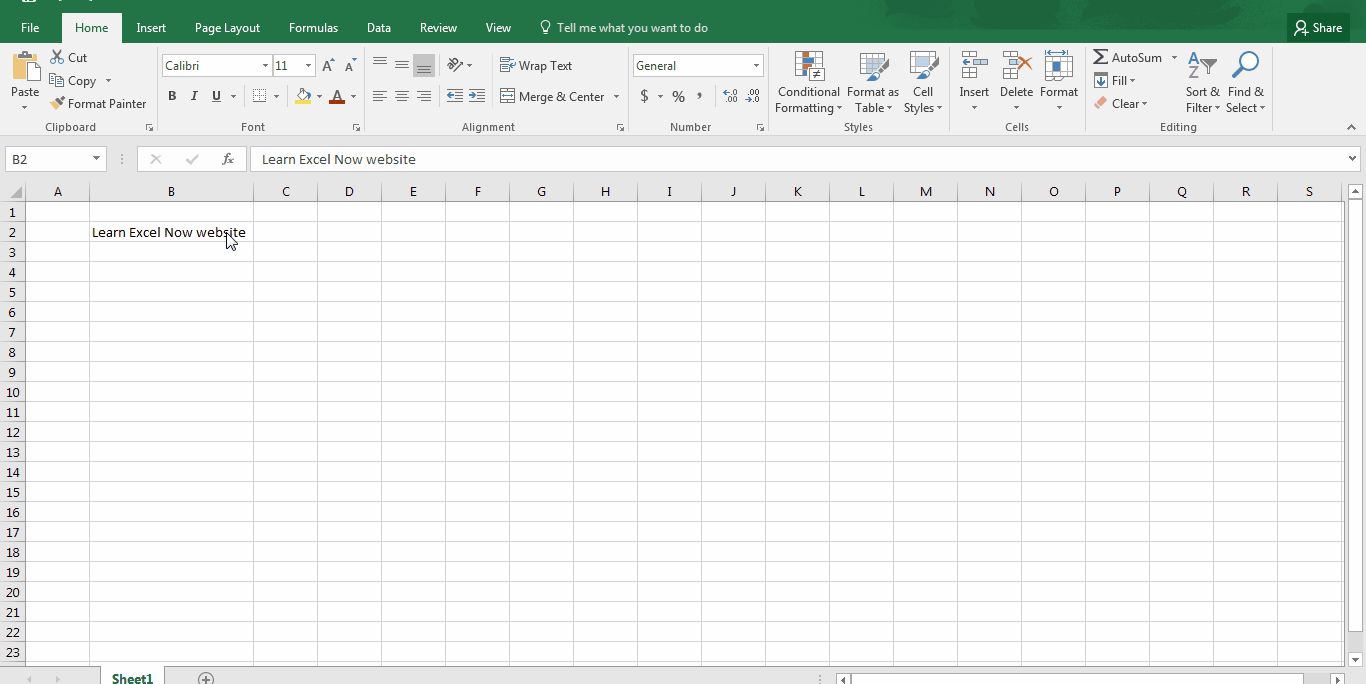Toggle Bold formatting
The height and width of the screenshot is (684, 1366).
pyautogui.click(x=172, y=96)
